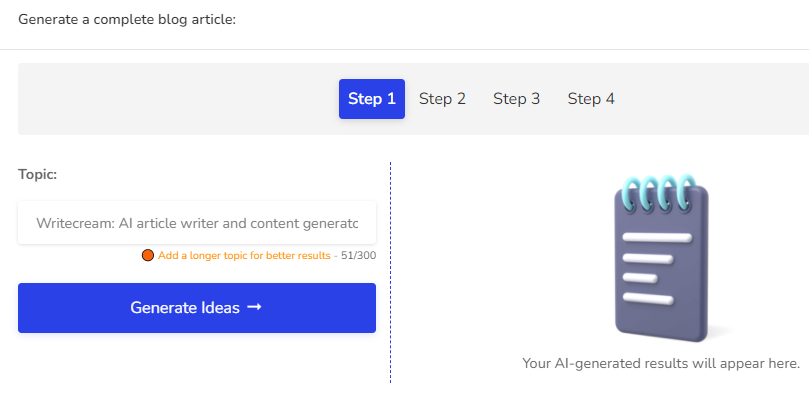The image size is (809, 407).
Task: Click the Generate Ideas button
Action: point(197,308)
